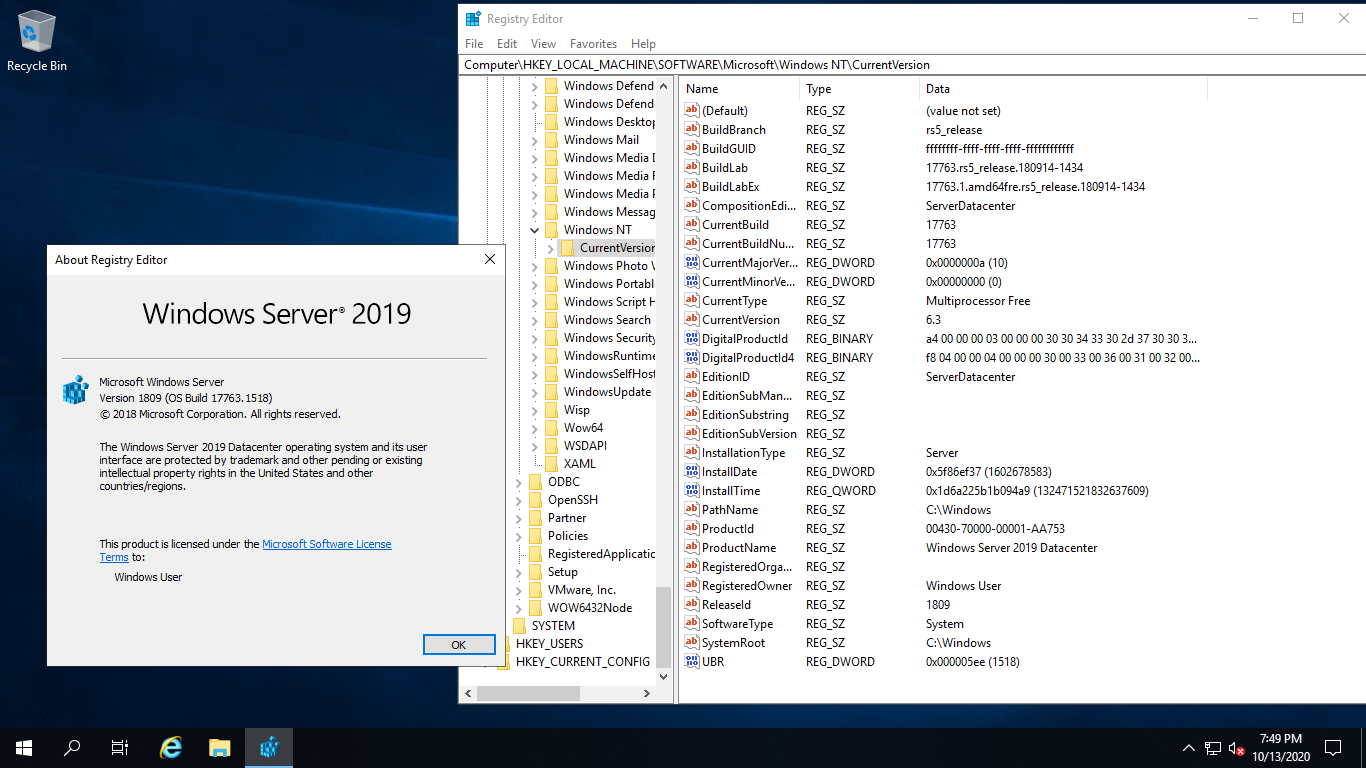Click the DWORD icon beside UBR
This screenshot has height=768, width=1366.
pos(692,662)
